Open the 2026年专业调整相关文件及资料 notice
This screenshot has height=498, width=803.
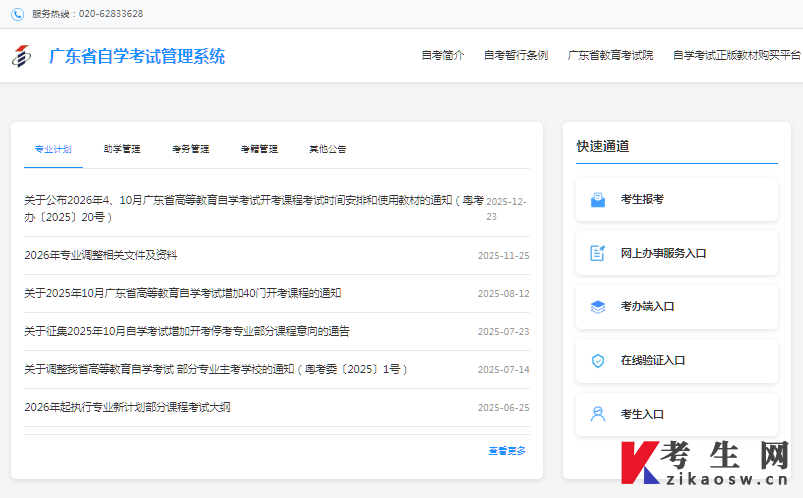coord(100,255)
